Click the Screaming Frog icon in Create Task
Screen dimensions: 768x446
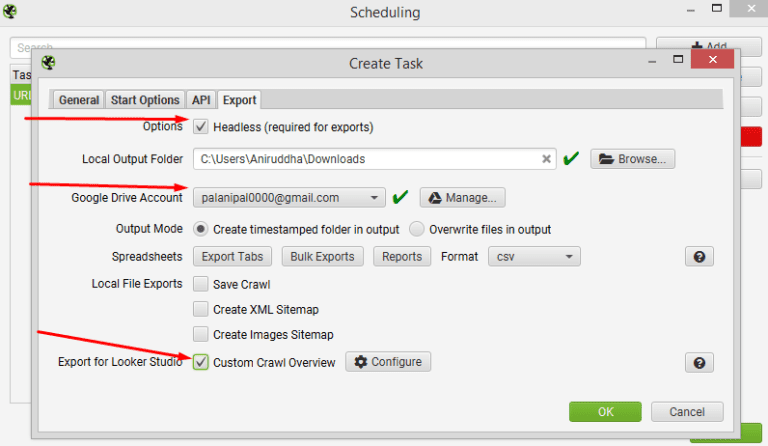(48, 63)
